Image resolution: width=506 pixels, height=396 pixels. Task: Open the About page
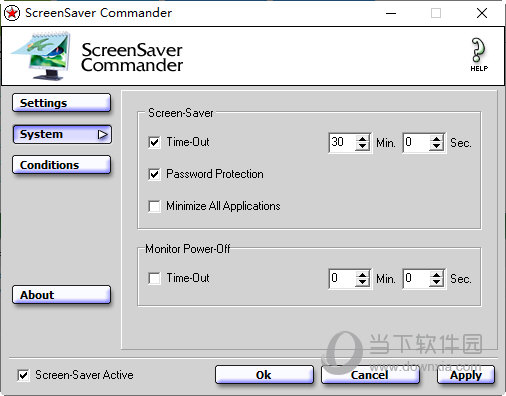62,295
